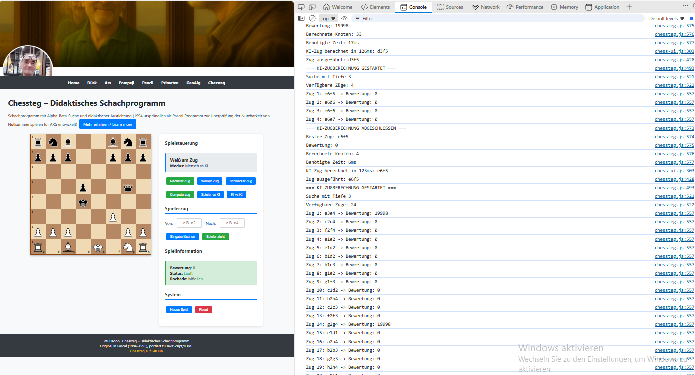Toggle the console sidebar icon
The image size is (695, 375).
tap(301, 19)
